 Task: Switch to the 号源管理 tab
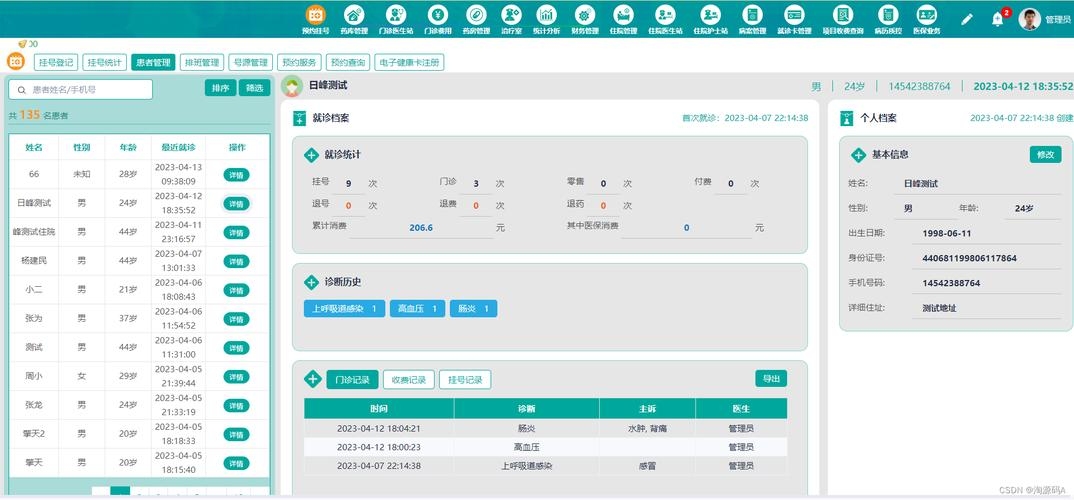coord(251,62)
